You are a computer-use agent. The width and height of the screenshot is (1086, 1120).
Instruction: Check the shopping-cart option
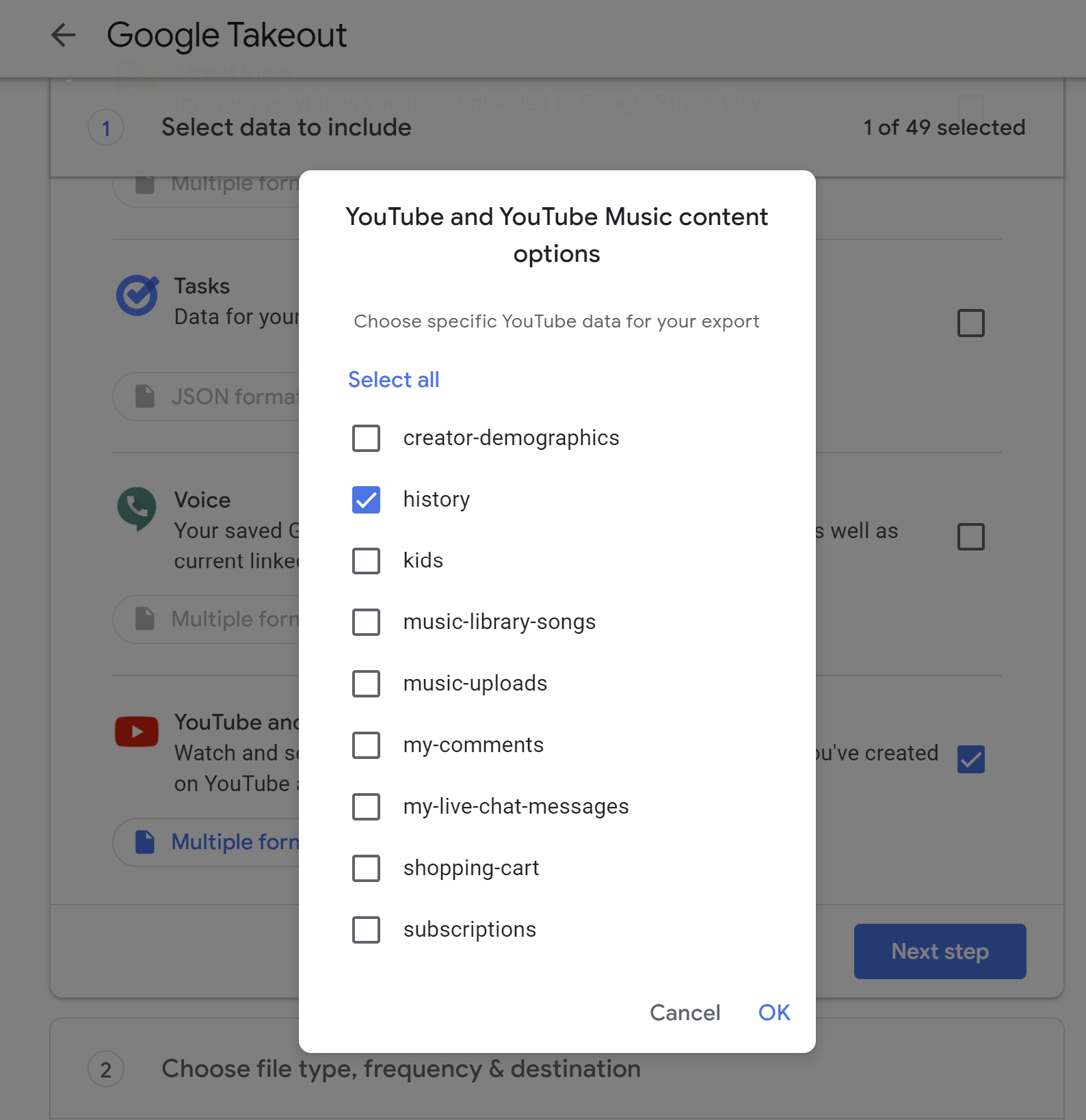pos(366,868)
